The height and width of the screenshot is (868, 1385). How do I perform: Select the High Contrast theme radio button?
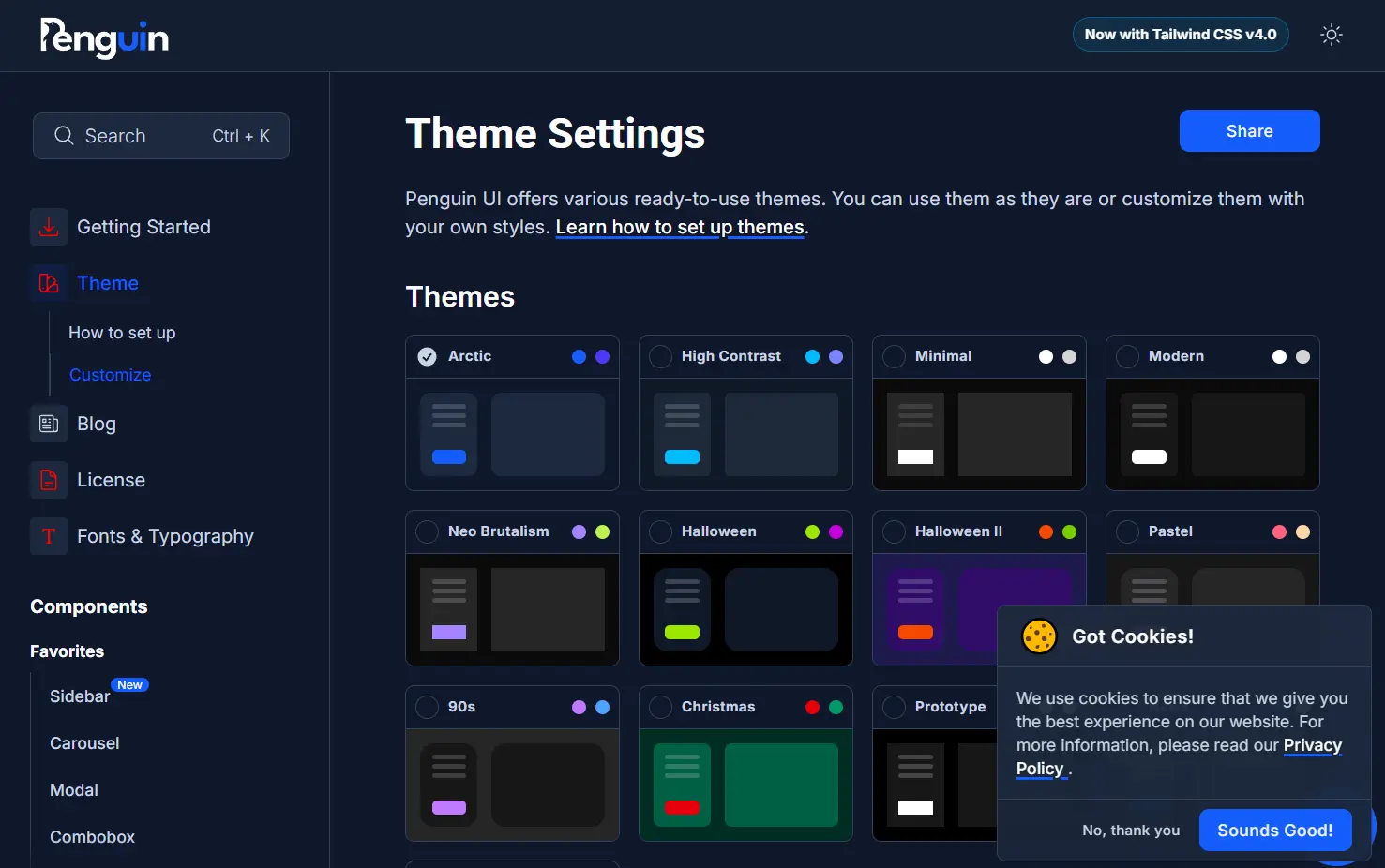tap(661, 356)
